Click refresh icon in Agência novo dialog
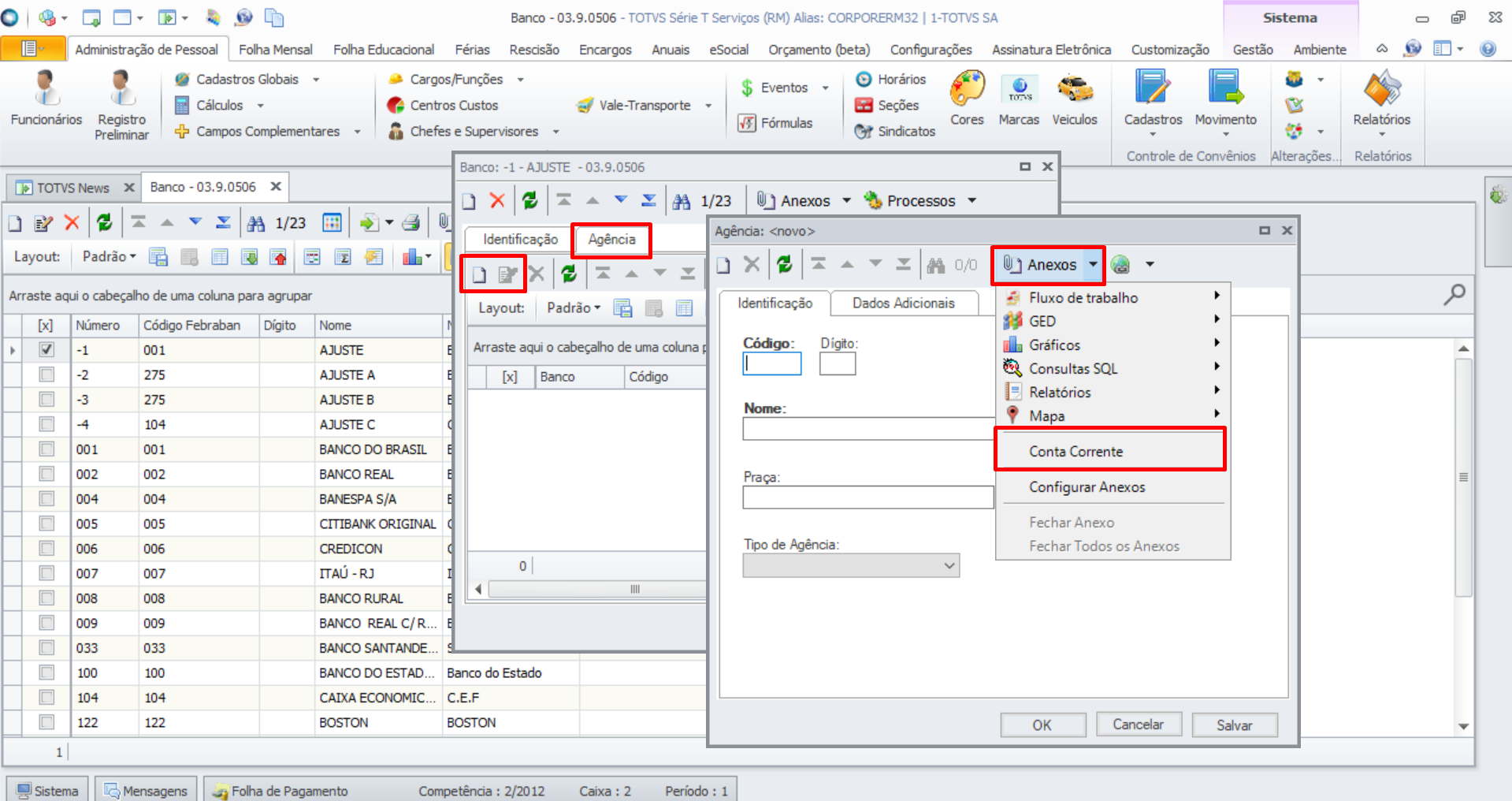Image resolution: width=1512 pixels, height=801 pixels. (784, 265)
